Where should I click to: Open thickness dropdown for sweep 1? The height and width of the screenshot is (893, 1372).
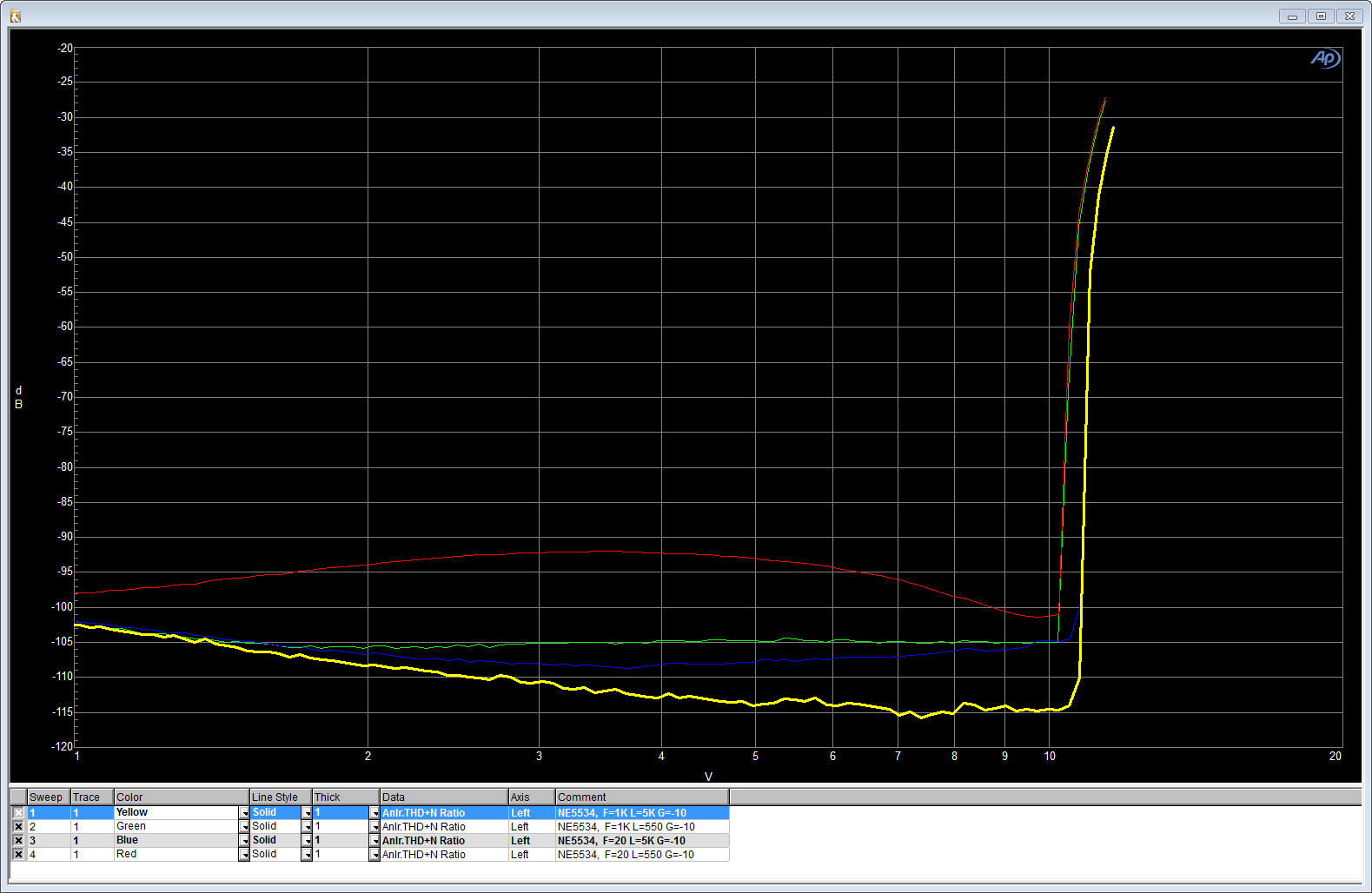coord(374,813)
